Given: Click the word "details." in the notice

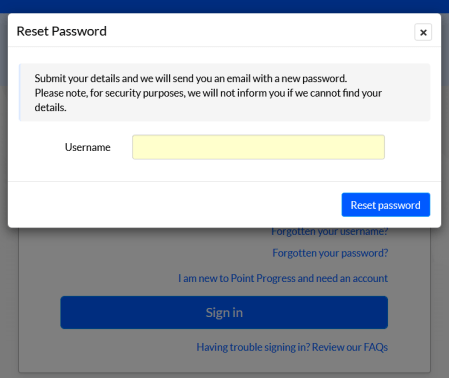Looking at the screenshot, I should point(51,108).
